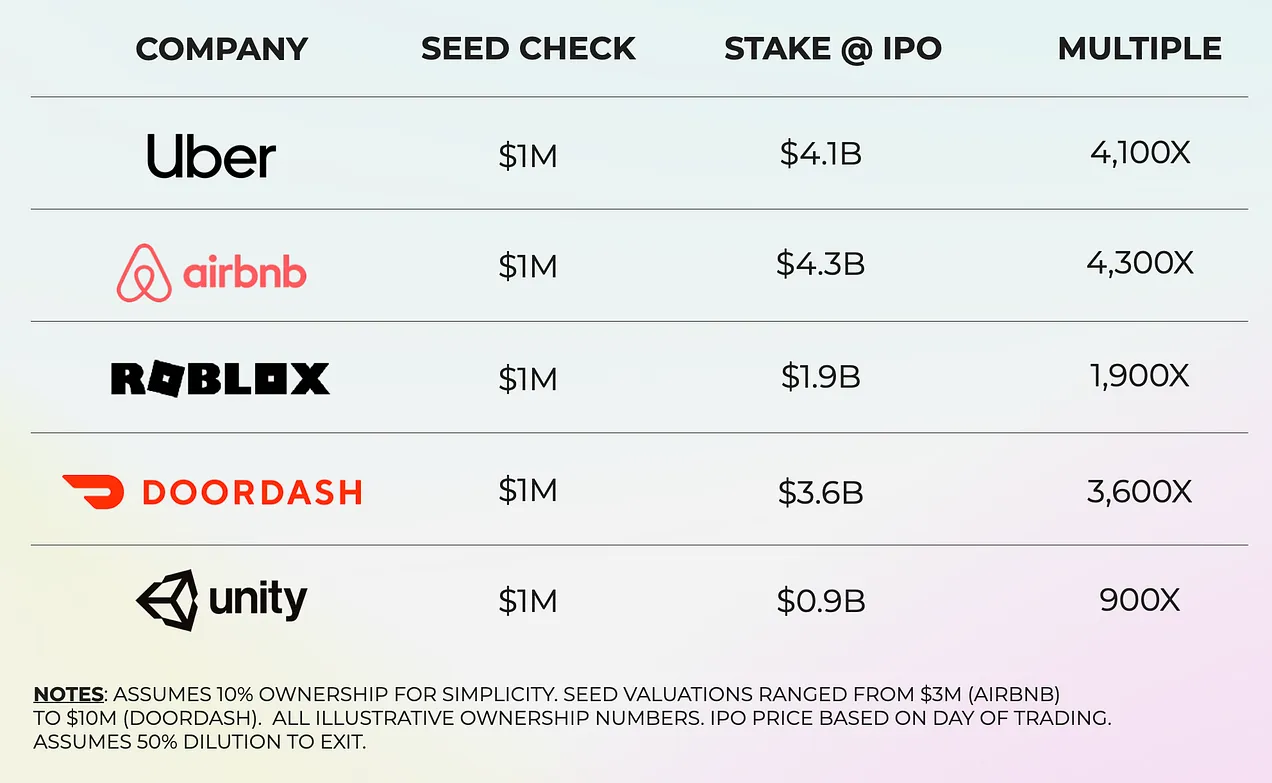Select the SEED CHECK column header

click(x=528, y=48)
